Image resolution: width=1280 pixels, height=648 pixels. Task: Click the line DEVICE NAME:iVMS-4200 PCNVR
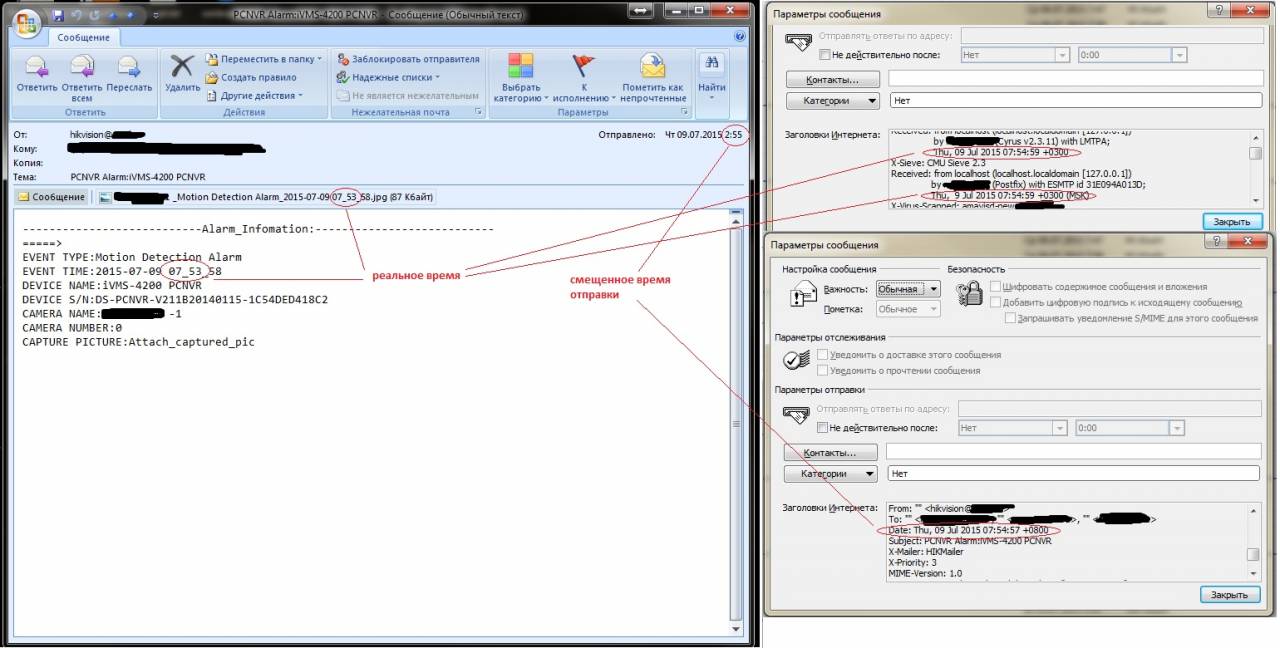(112, 285)
